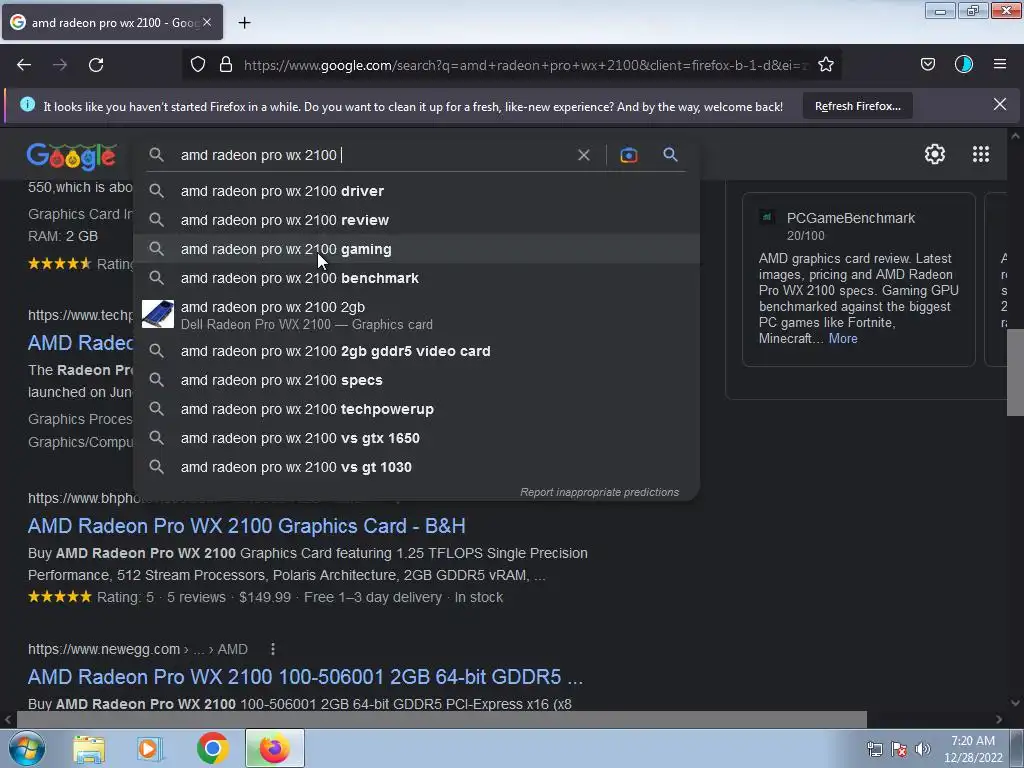Choose suggestion ending in driver

pos(416,191)
